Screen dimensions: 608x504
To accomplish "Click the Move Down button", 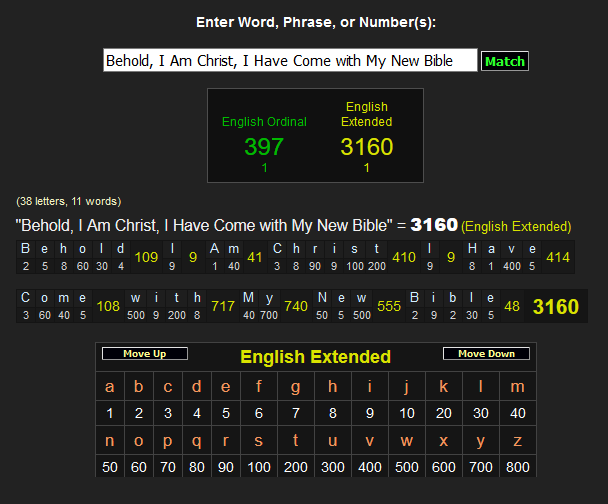I will pos(486,354).
